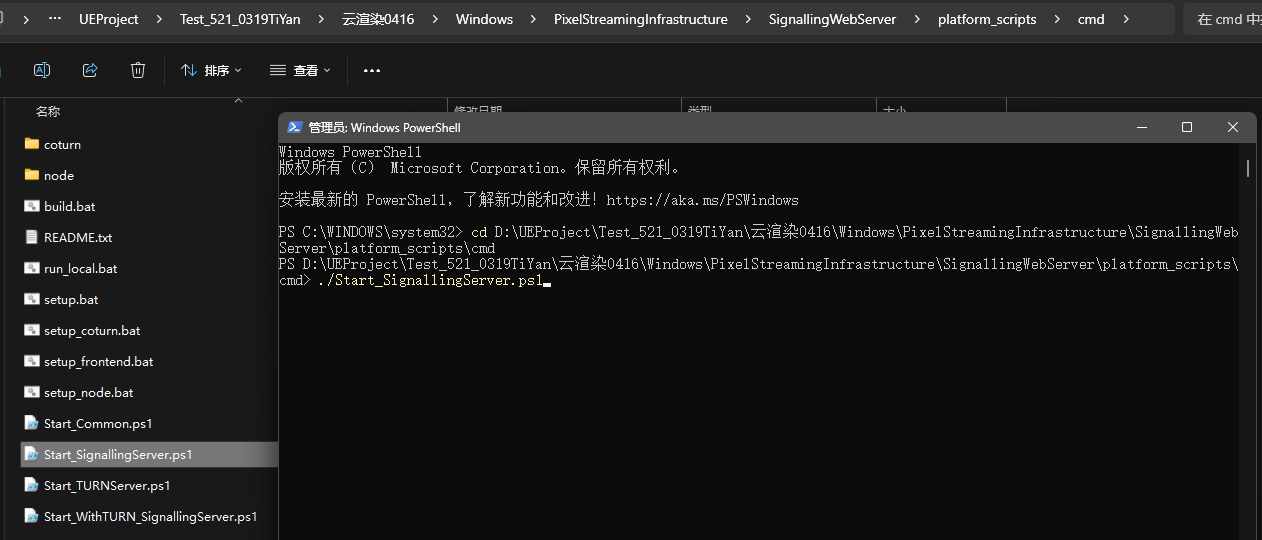Viewport: 1262px width, 540px height.
Task: Sort by the 名称 column header
Action: pos(48,112)
